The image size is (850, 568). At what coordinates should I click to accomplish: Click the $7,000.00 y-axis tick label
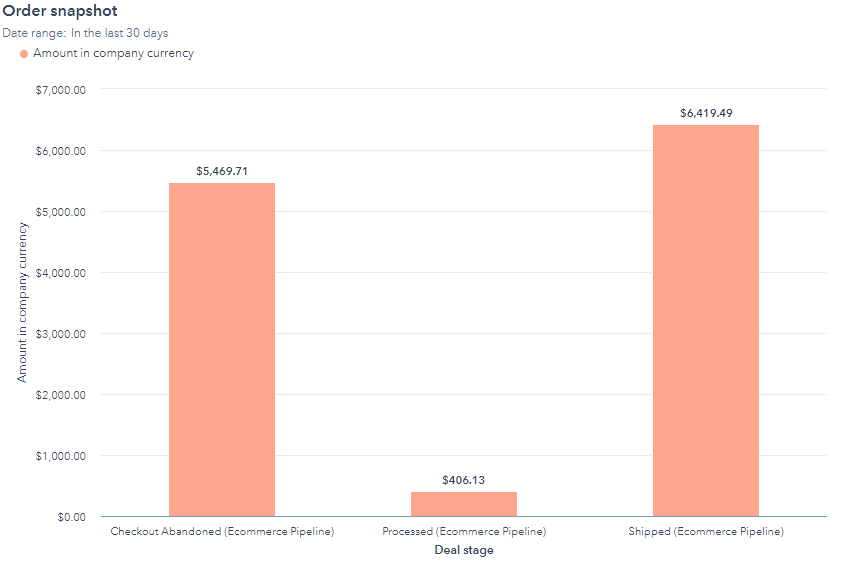[62, 90]
